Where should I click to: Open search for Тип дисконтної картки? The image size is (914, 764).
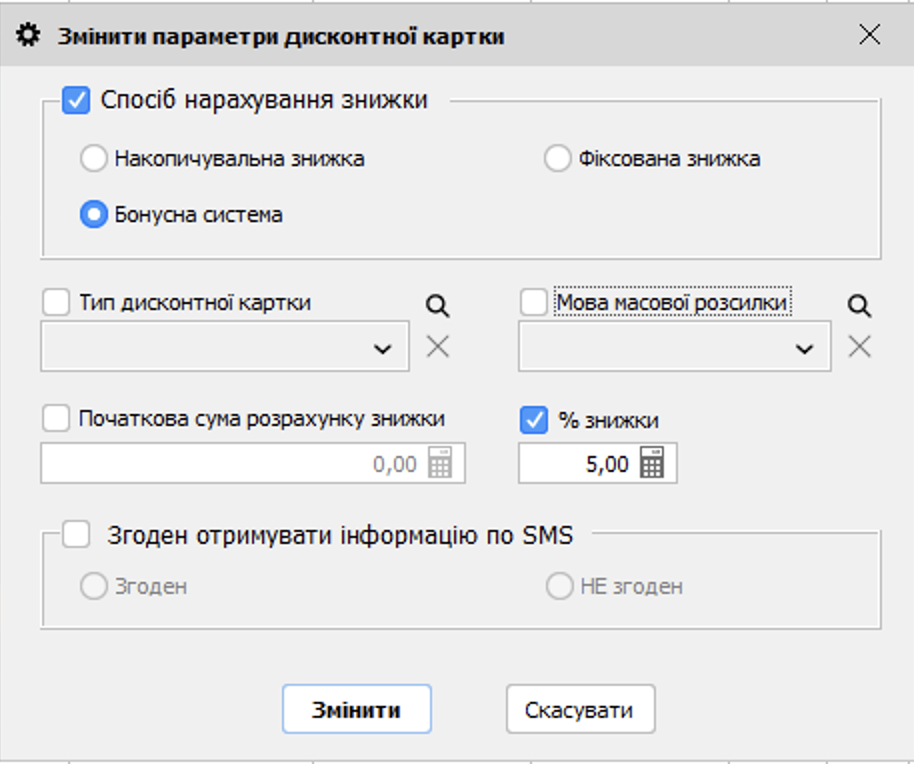tap(438, 305)
